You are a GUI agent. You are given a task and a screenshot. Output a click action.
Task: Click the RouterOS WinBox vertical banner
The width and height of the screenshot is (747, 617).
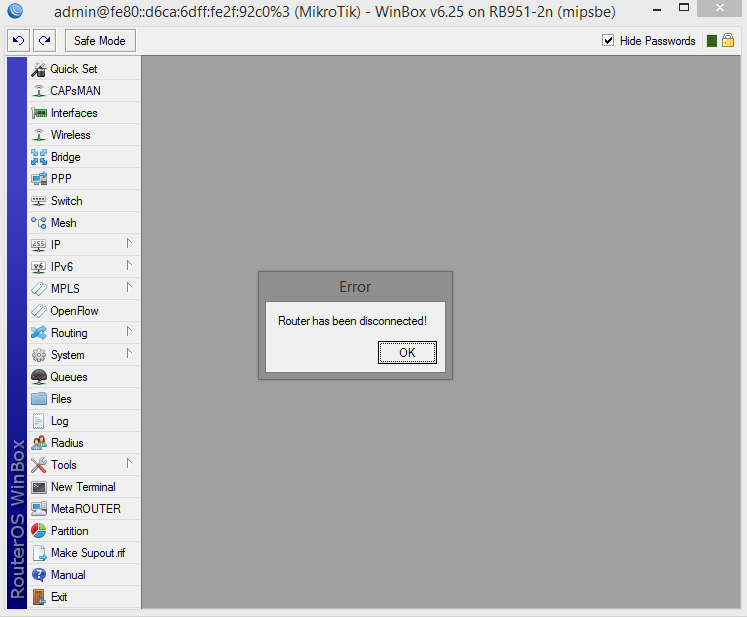point(17,333)
